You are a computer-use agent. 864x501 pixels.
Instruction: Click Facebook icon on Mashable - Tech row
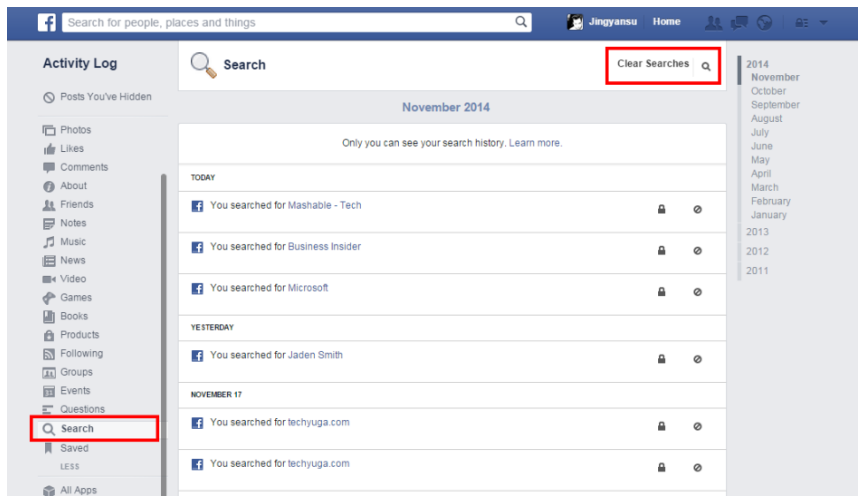197,206
